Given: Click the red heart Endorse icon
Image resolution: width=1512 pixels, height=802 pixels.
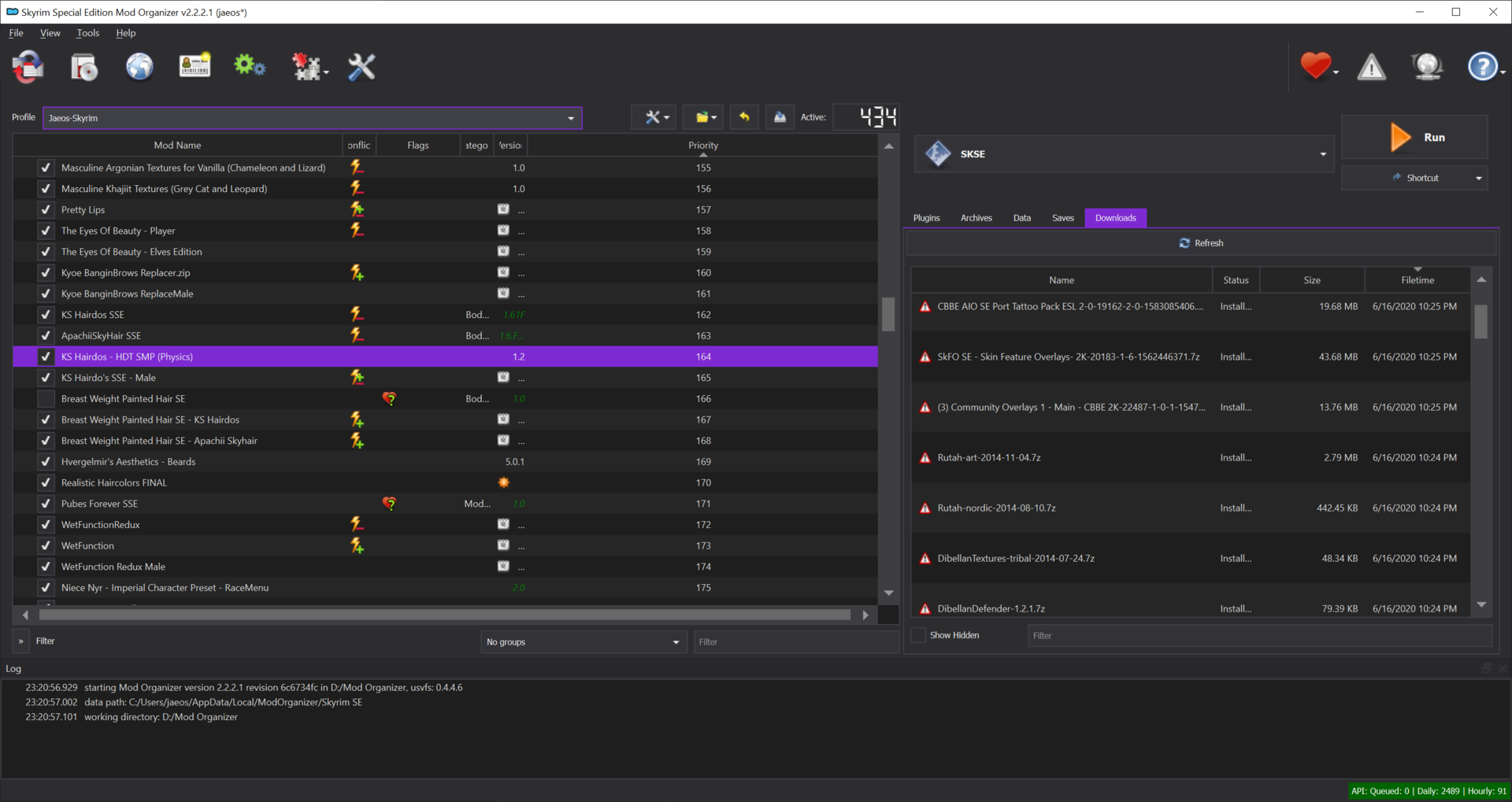Looking at the screenshot, I should click(1317, 66).
